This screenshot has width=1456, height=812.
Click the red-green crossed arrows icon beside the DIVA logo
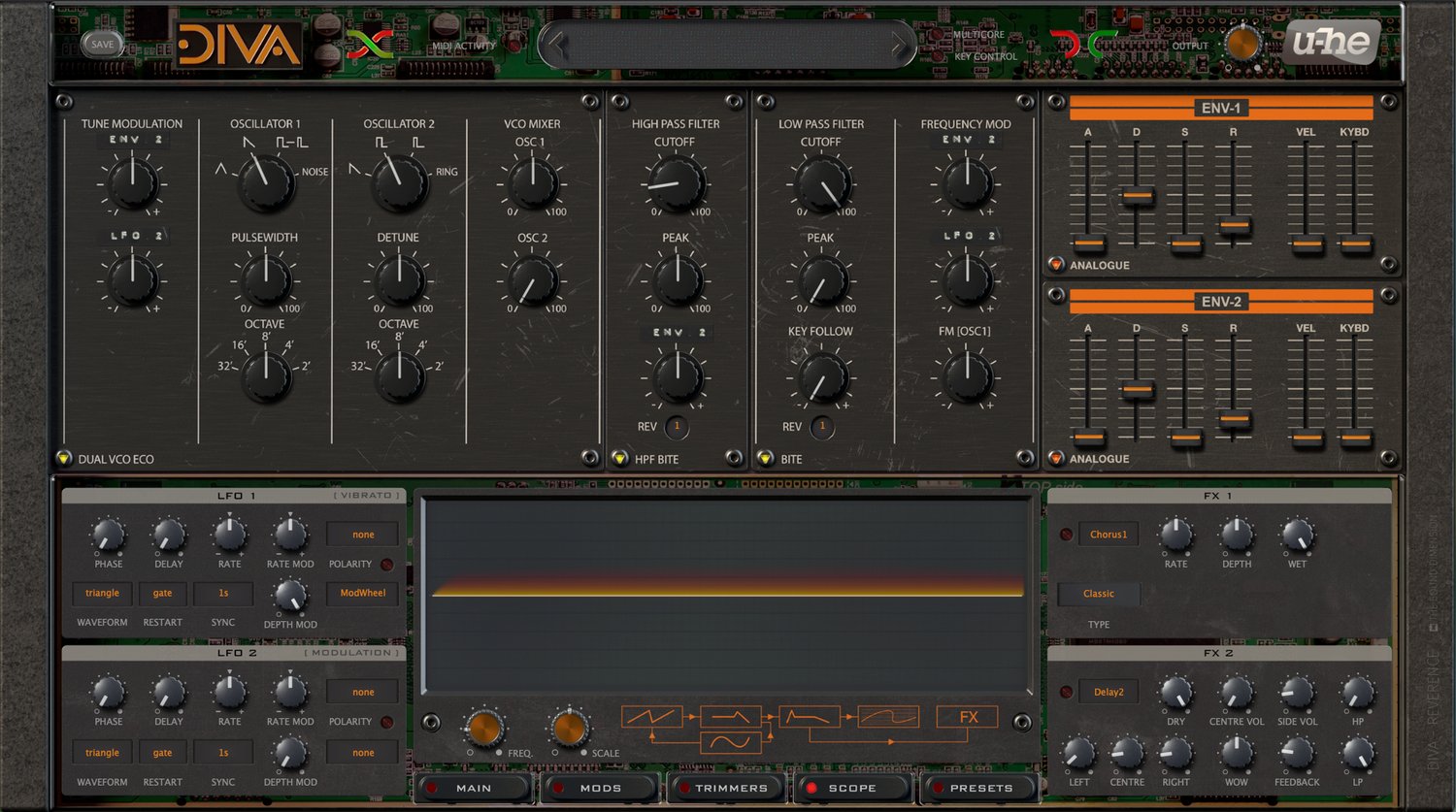370,44
